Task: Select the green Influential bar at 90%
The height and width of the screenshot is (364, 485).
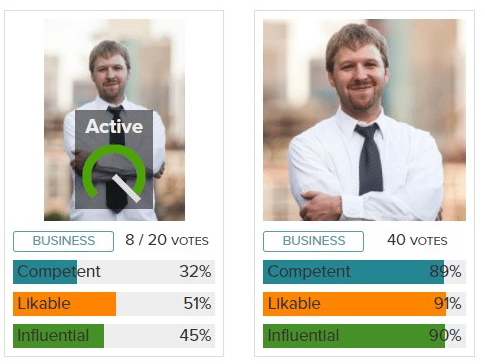Action: tap(364, 336)
